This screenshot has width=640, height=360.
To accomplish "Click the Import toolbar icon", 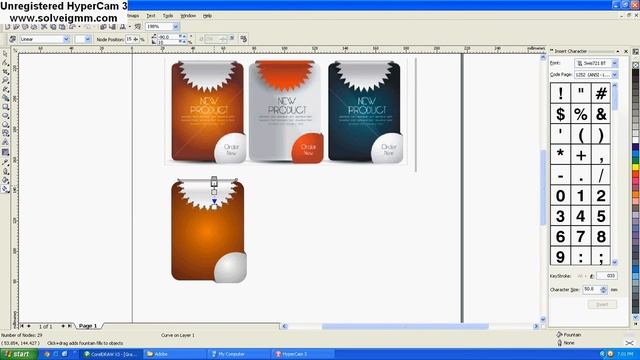I will pos(104,27).
